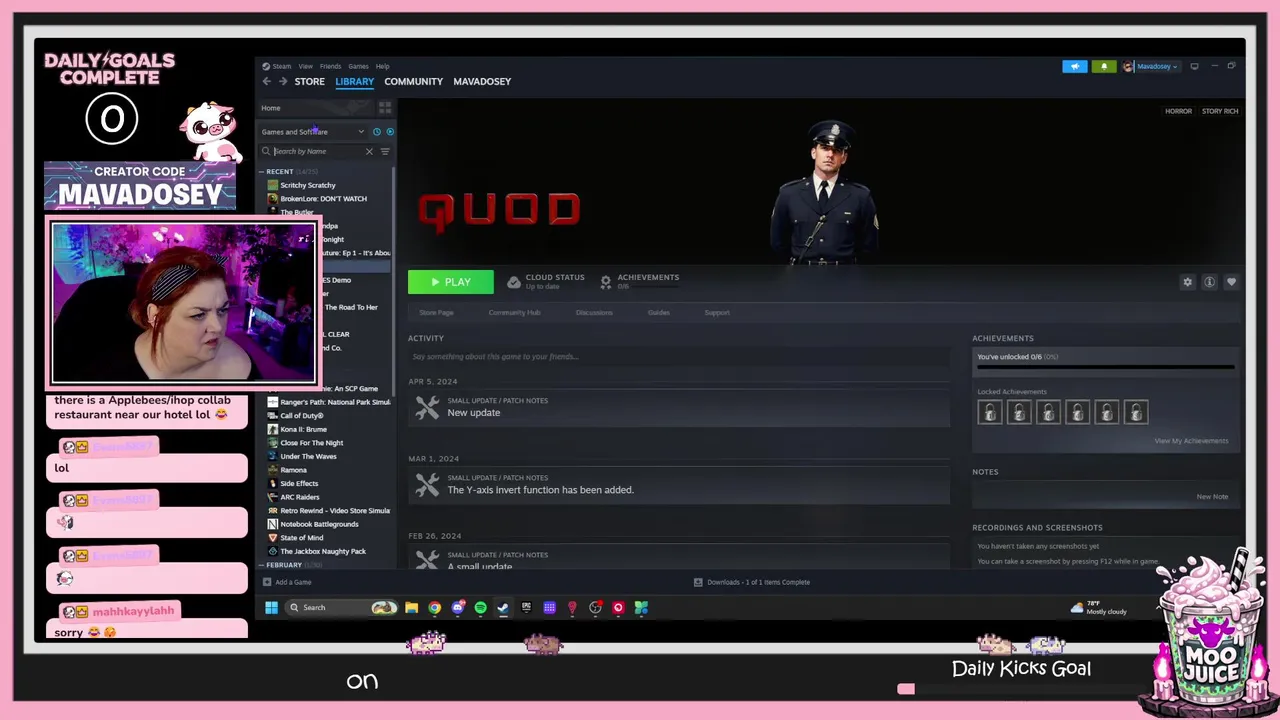Click the Downloads status icon
This screenshot has width=1280, height=720.
pos(698,582)
